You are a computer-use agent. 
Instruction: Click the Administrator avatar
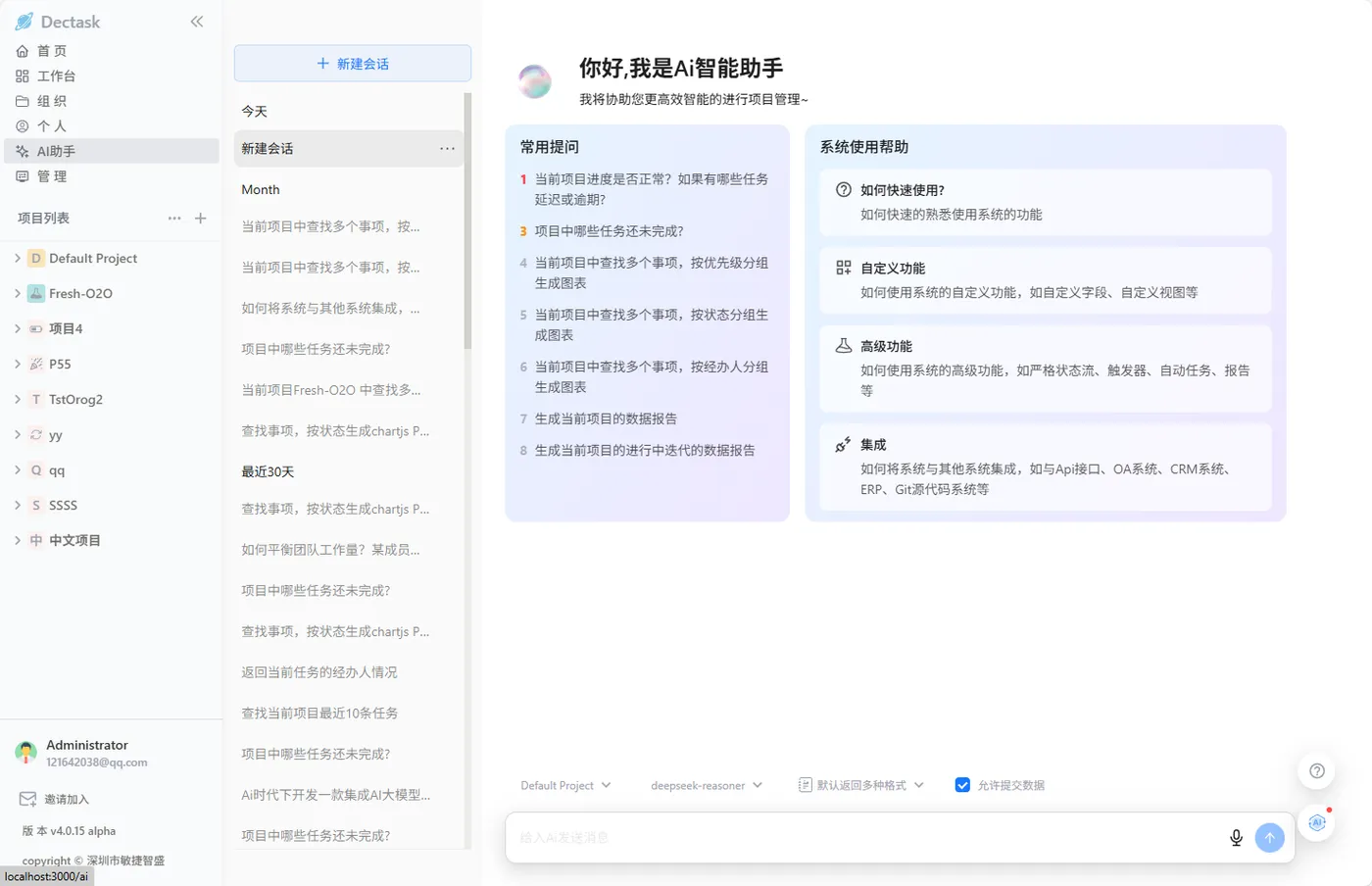(x=26, y=753)
